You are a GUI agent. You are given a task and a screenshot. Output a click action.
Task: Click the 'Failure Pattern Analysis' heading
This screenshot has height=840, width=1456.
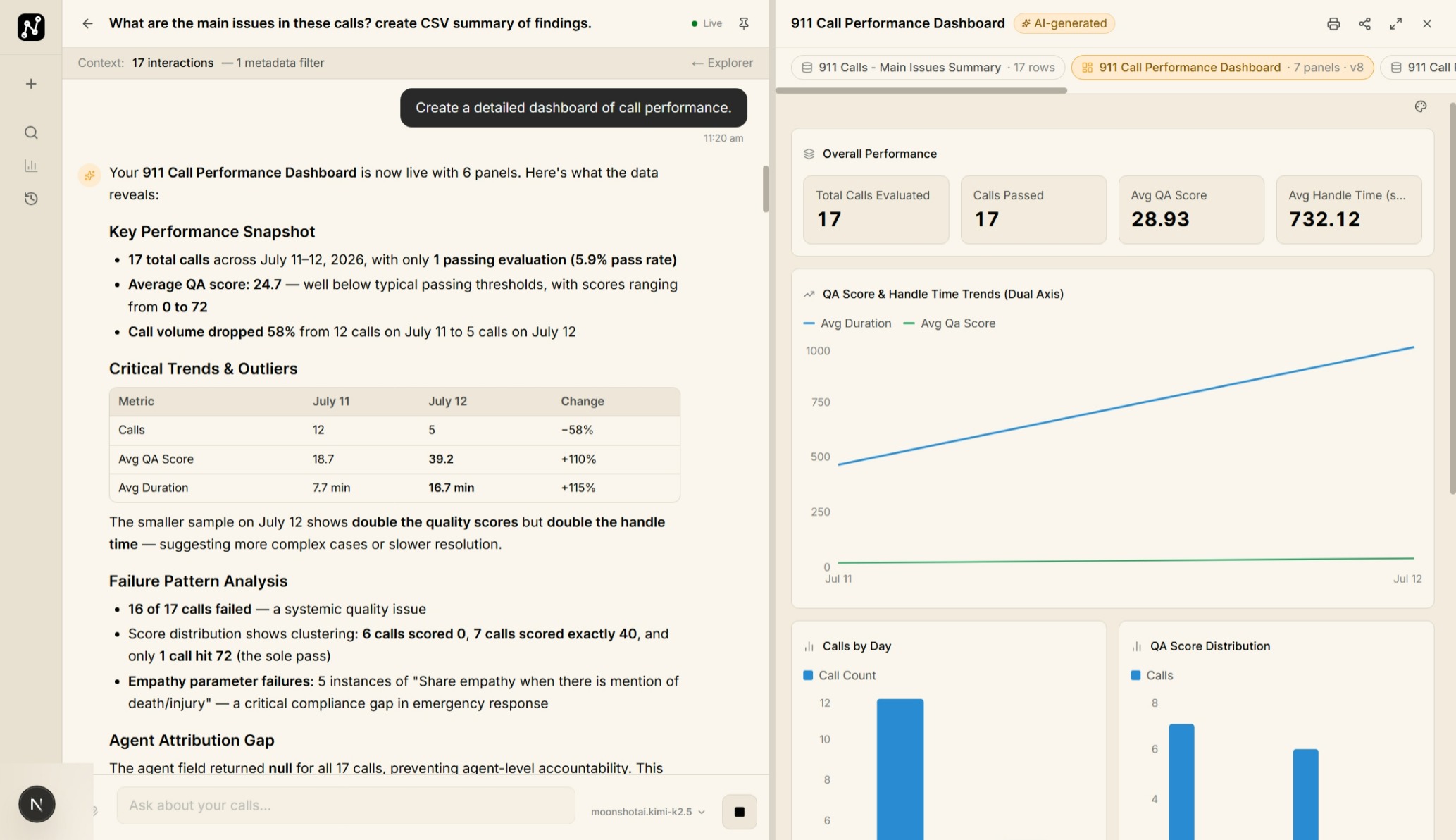(198, 581)
